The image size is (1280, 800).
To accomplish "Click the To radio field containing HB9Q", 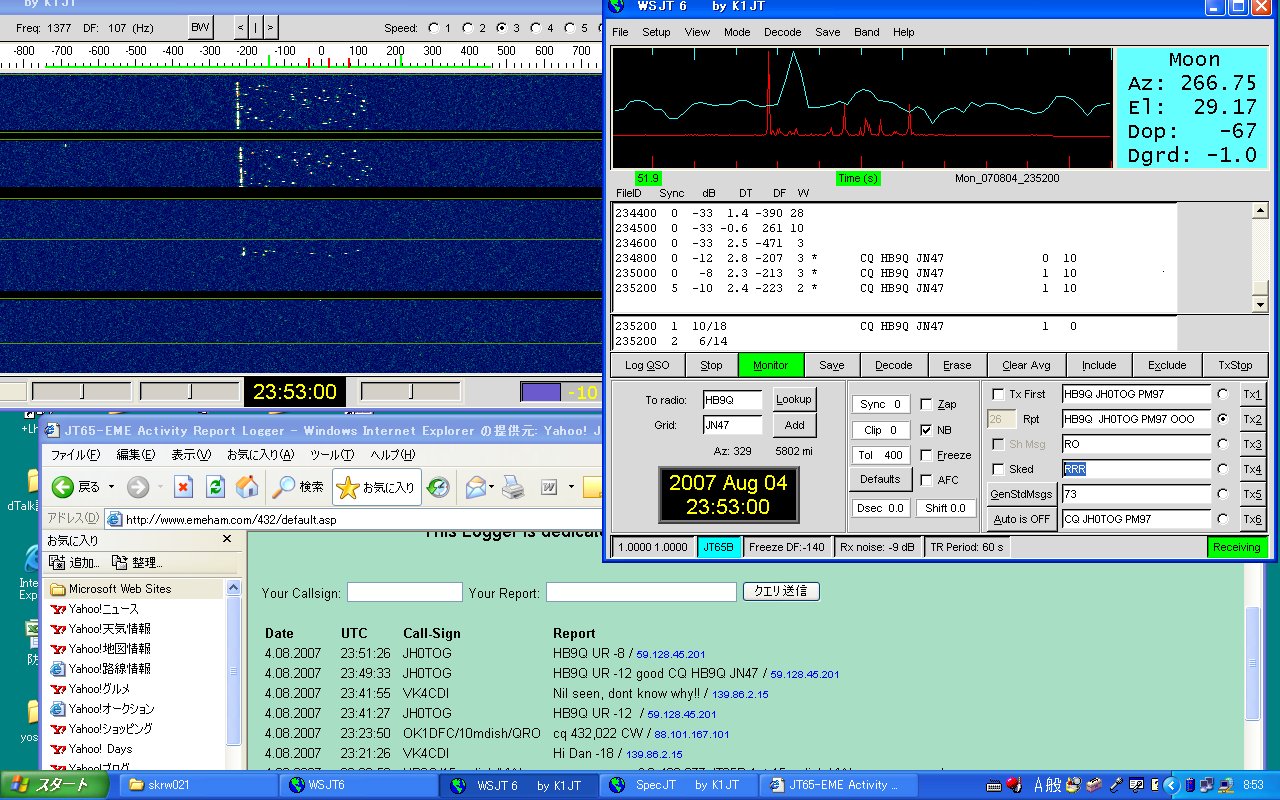I will coord(732,399).
